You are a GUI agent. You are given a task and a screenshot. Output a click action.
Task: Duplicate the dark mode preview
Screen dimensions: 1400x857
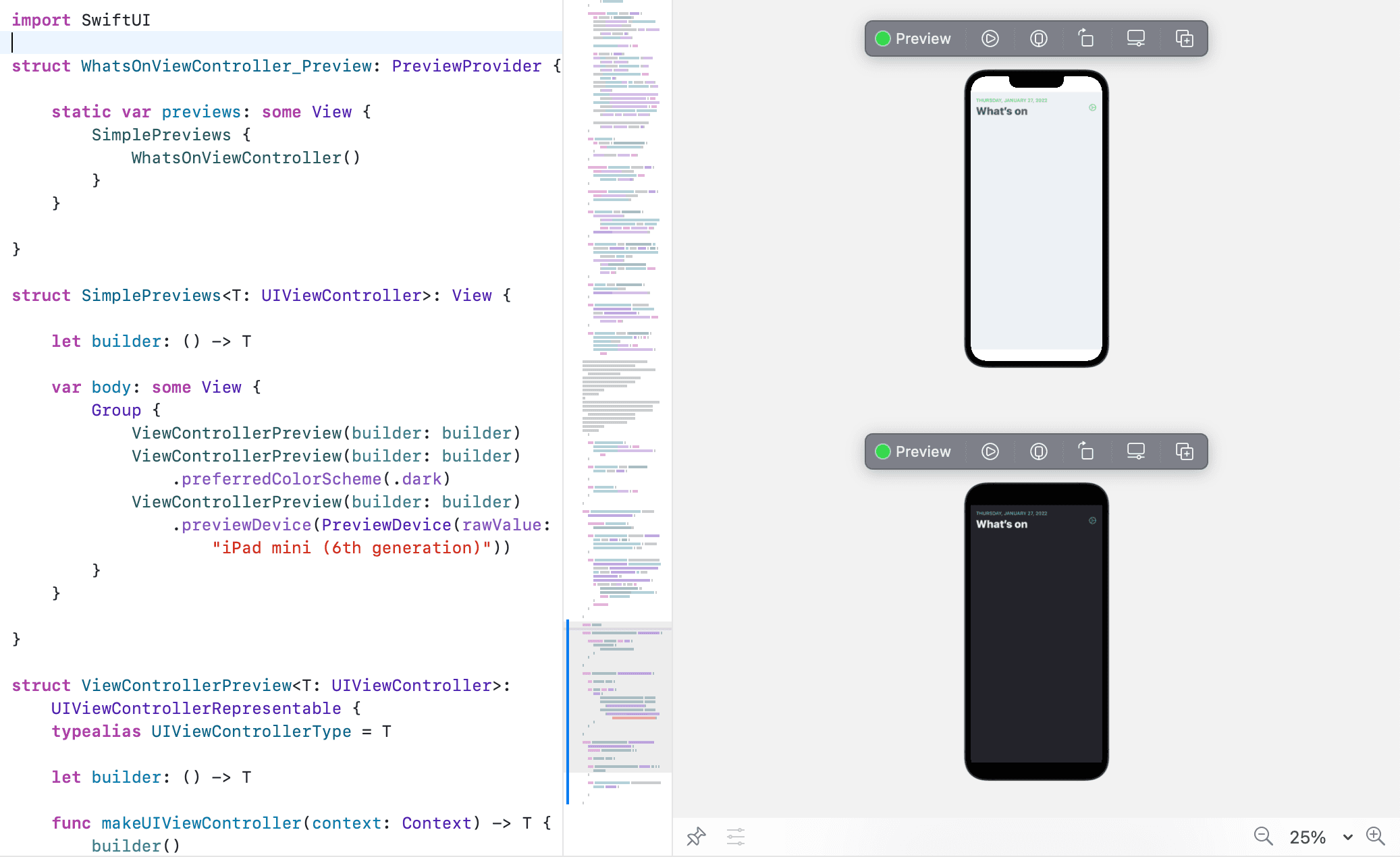[x=1185, y=451]
